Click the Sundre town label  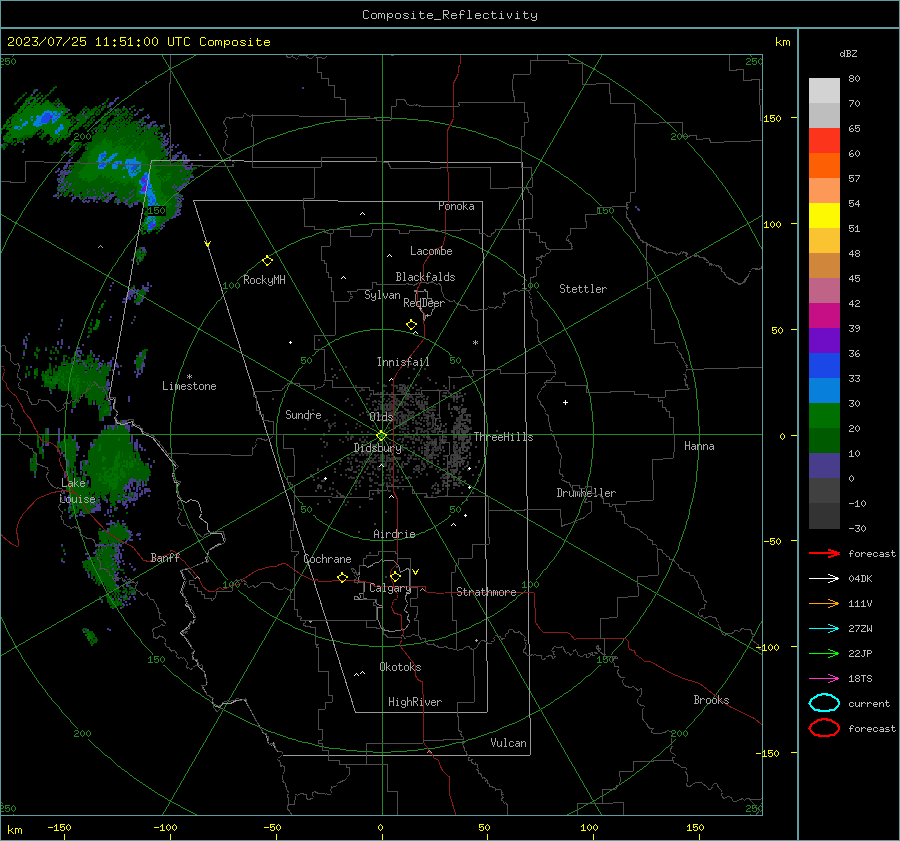click(303, 414)
